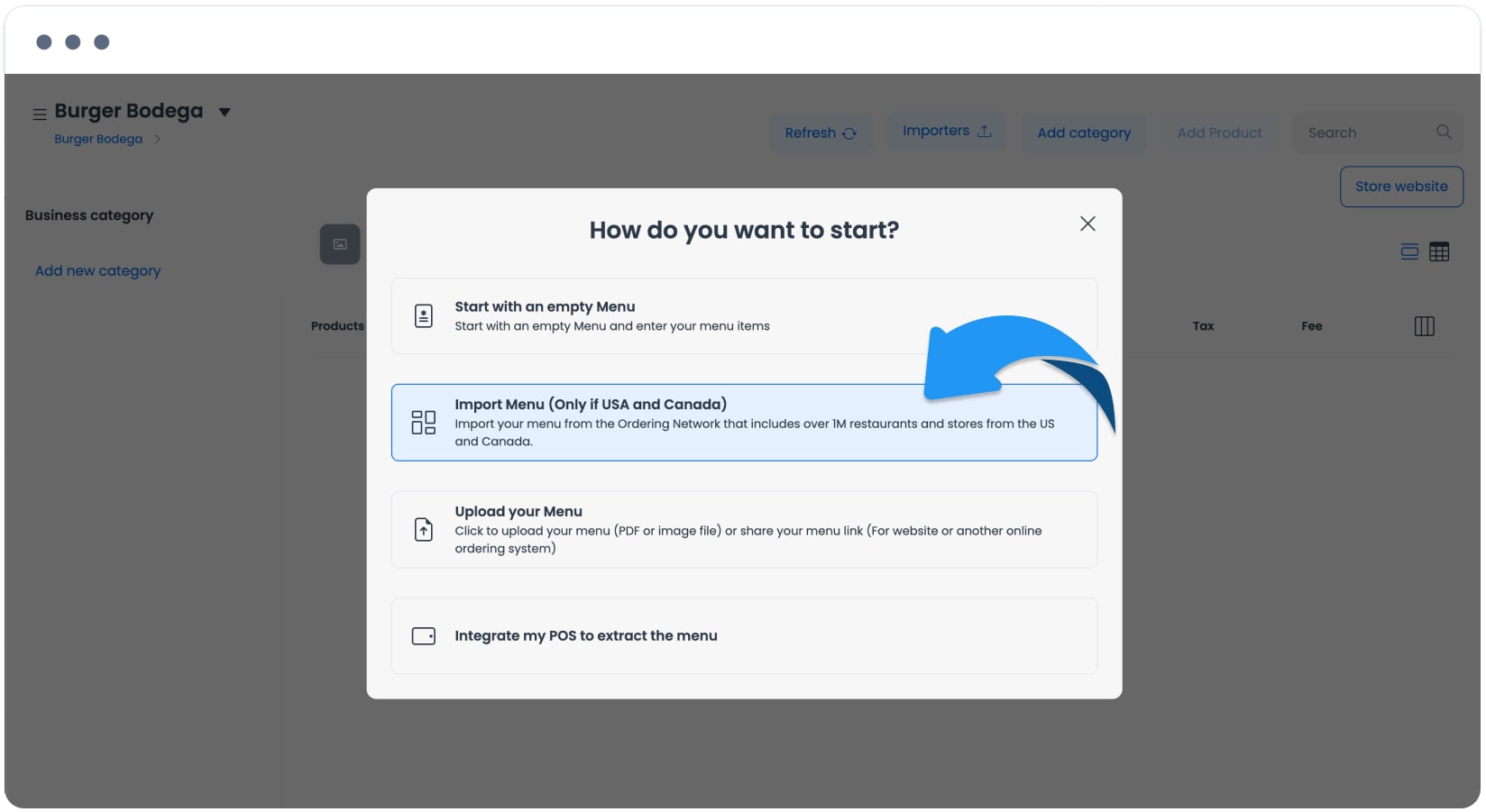
Task: Click the Refresh button
Action: click(x=821, y=133)
